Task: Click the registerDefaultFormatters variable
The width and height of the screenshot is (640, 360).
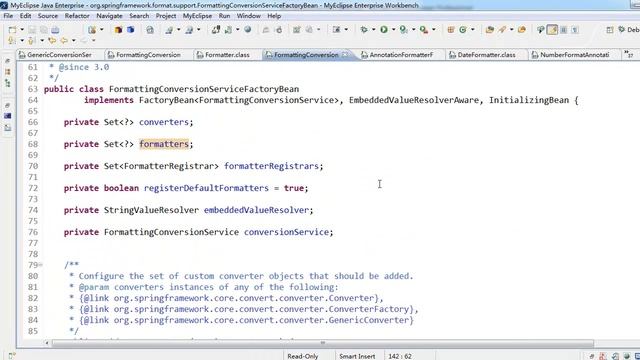Action: click(206, 188)
